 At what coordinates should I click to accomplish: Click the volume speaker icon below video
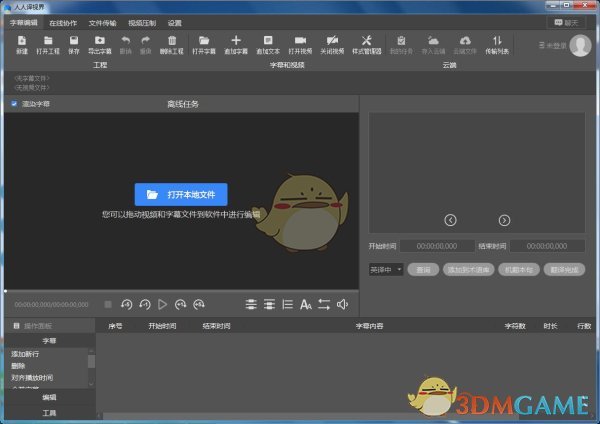point(342,304)
